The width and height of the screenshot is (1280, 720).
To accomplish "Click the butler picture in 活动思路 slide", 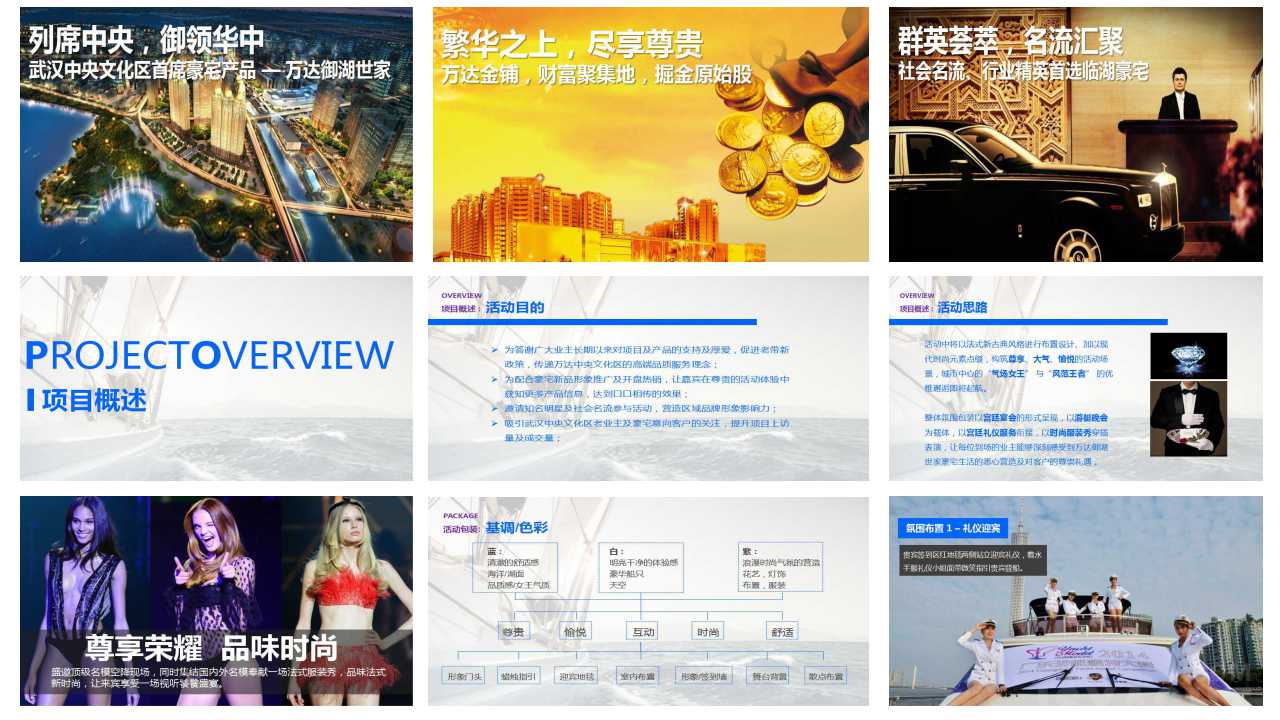I will 1188,418.
